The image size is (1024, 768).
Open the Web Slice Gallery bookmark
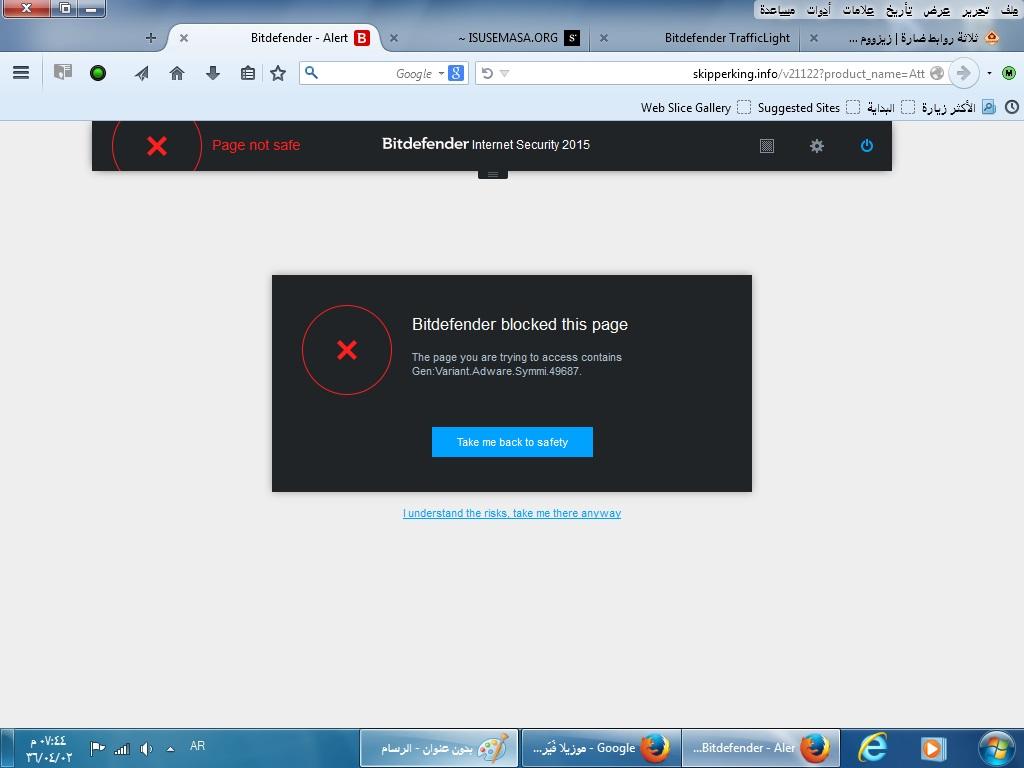[x=696, y=107]
